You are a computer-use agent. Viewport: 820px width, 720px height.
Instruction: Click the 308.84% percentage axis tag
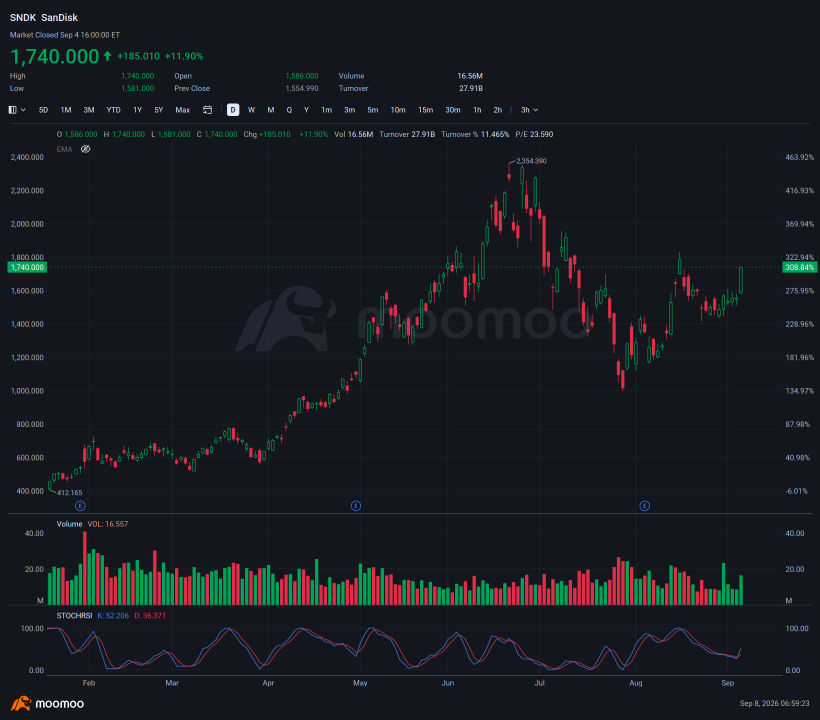click(x=800, y=267)
